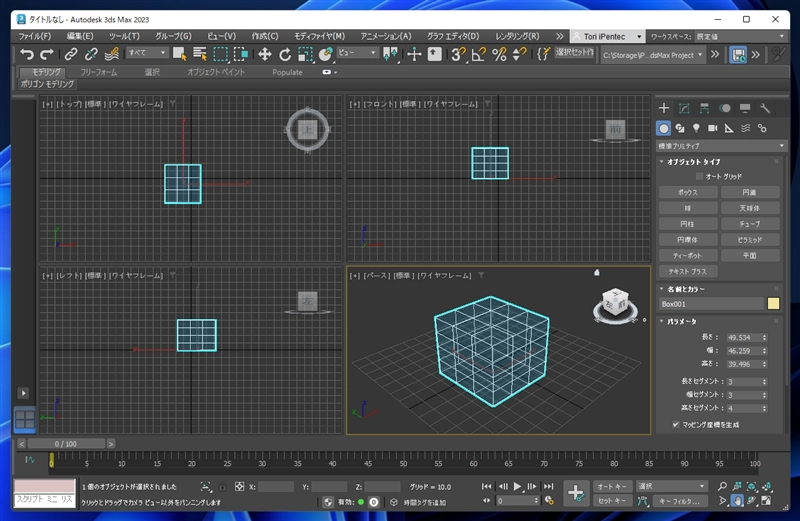Enable the オート グリッド checkbox

[x=699, y=177]
